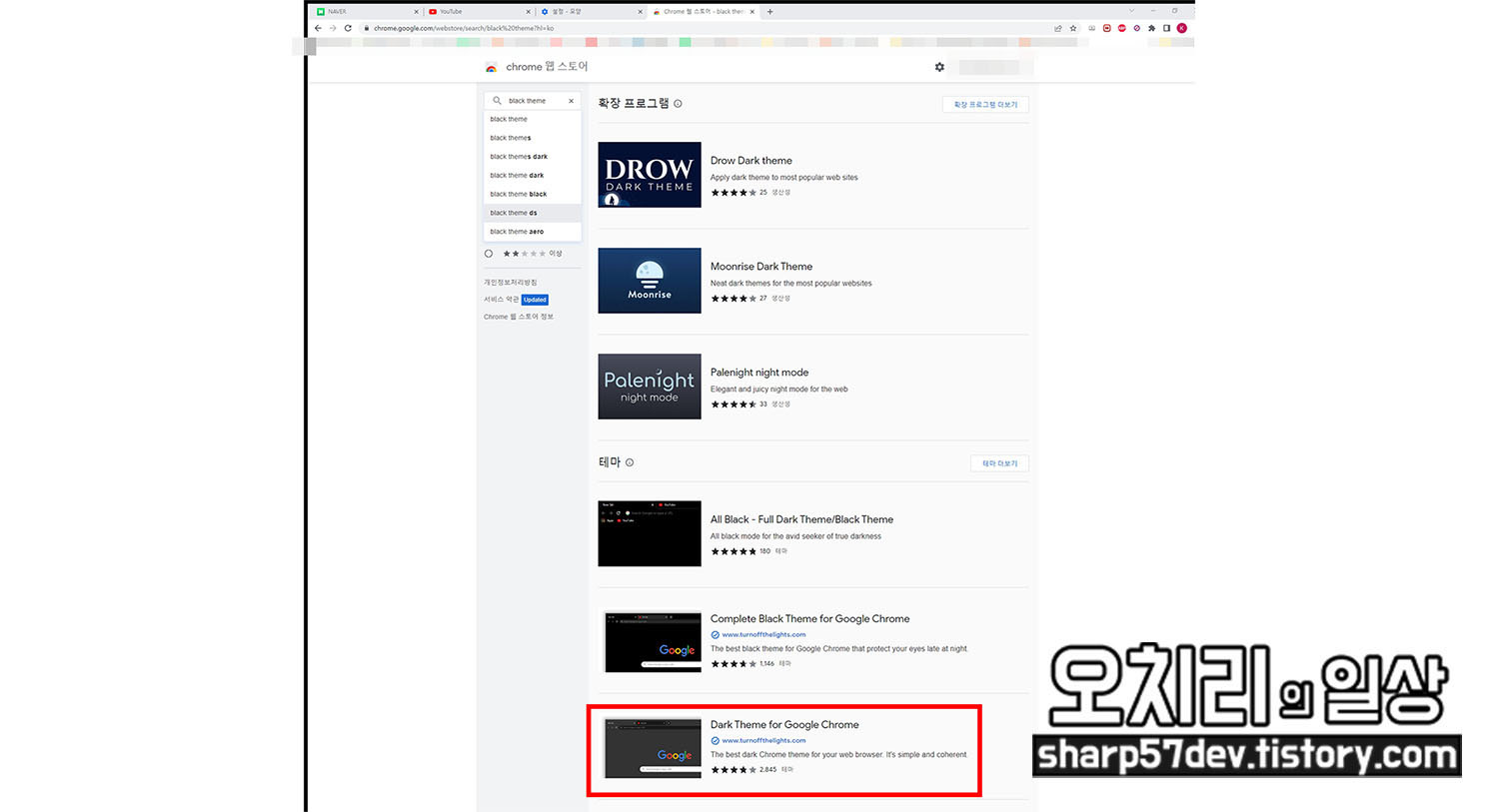Open the tab search chevron

coord(1131,11)
